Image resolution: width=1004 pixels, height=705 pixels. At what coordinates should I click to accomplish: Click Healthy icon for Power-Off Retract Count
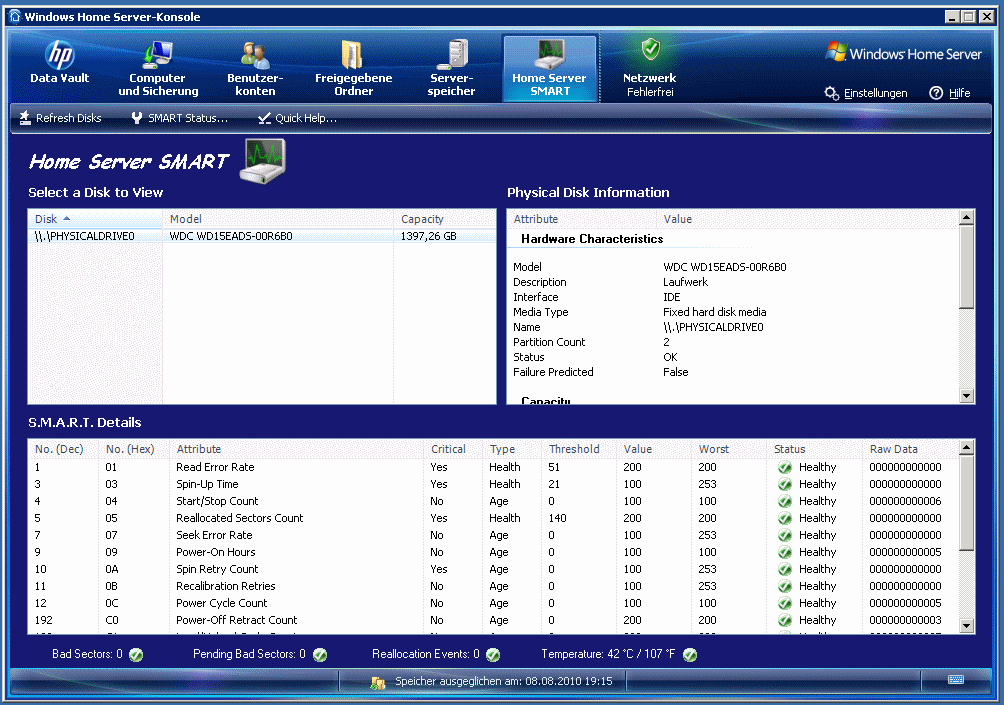(x=784, y=620)
